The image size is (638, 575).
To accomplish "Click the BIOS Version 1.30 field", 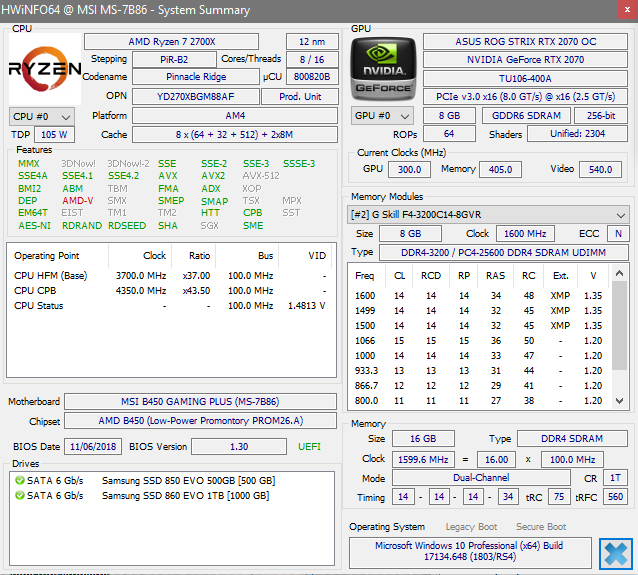I will point(239,447).
